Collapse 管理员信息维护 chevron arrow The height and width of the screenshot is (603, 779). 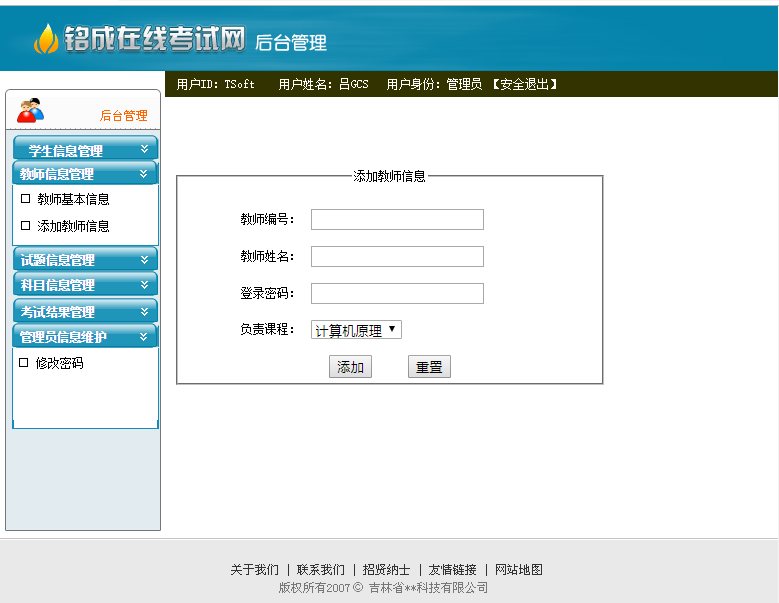pyautogui.click(x=144, y=336)
